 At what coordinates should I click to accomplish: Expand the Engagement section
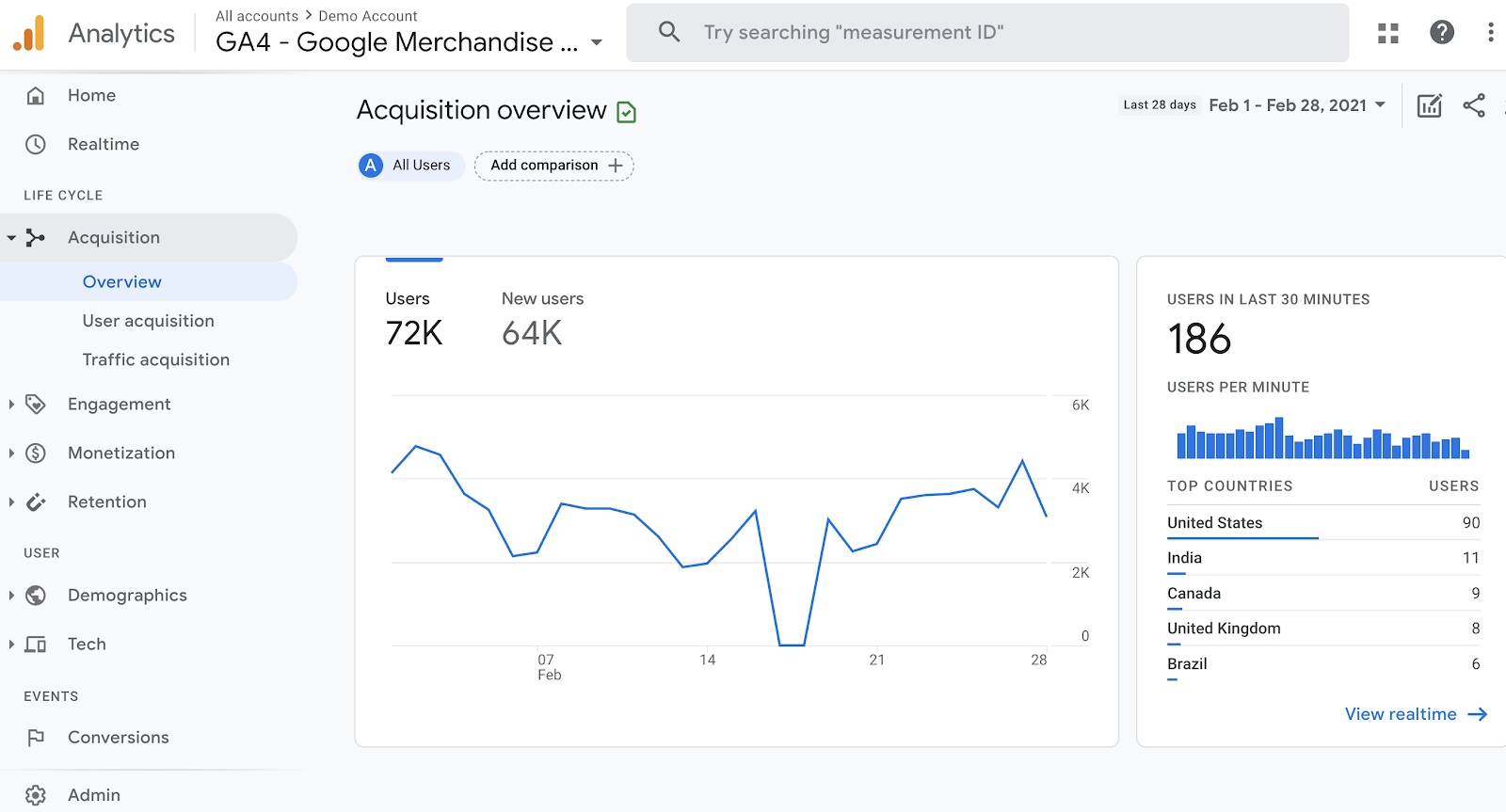coord(11,405)
